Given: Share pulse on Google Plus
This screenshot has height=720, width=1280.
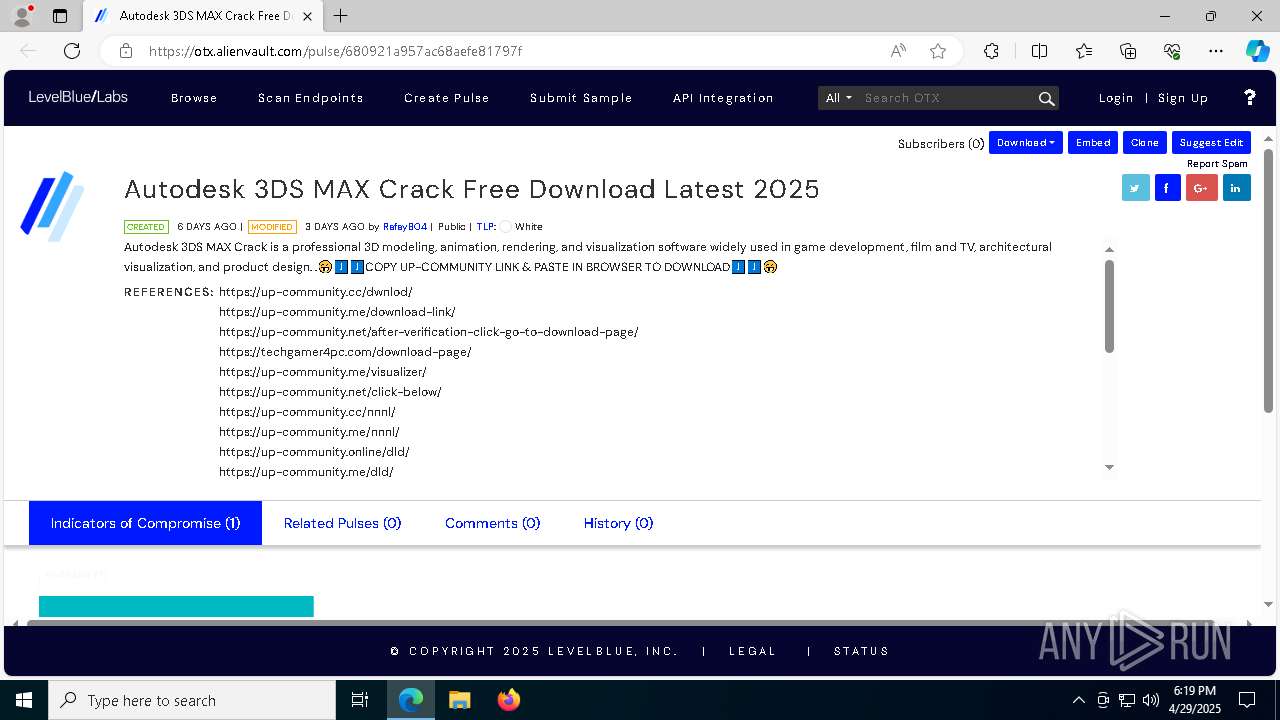Looking at the screenshot, I should point(1201,188).
